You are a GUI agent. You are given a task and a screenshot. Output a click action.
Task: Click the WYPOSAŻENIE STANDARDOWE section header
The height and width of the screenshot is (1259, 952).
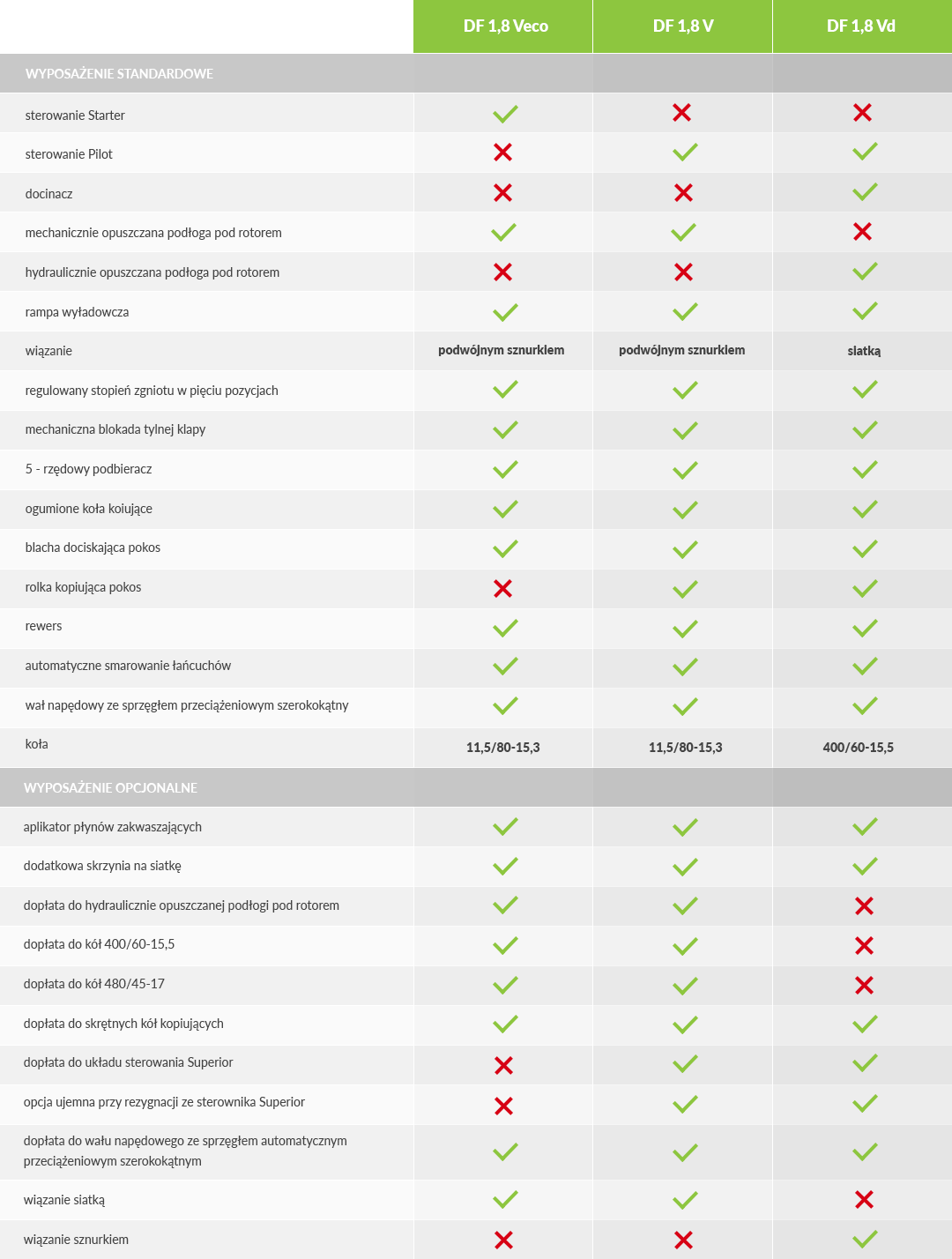[x=119, y=74]
